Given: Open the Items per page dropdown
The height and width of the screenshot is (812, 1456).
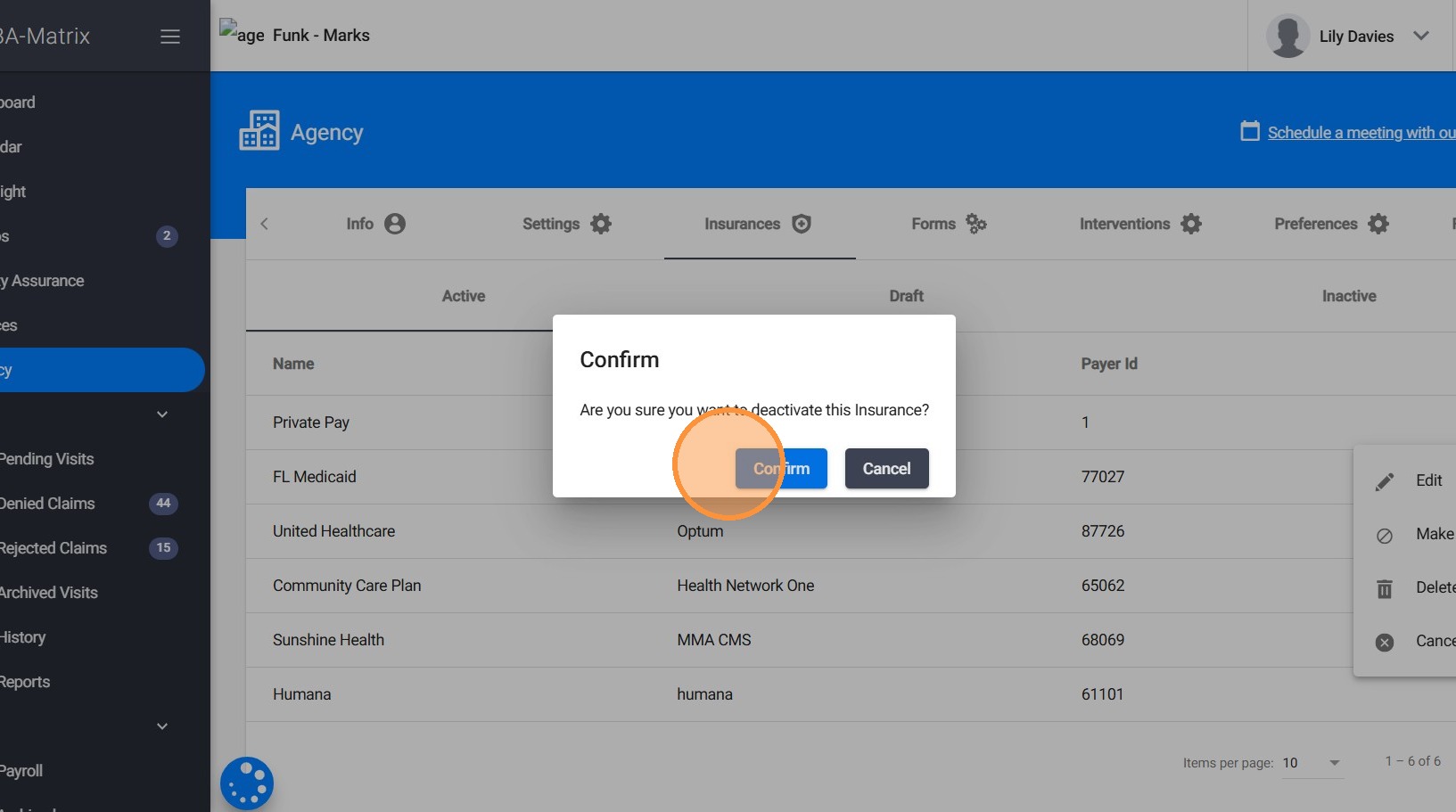Looking at the screenshot, I should (x=1312, y=763).
